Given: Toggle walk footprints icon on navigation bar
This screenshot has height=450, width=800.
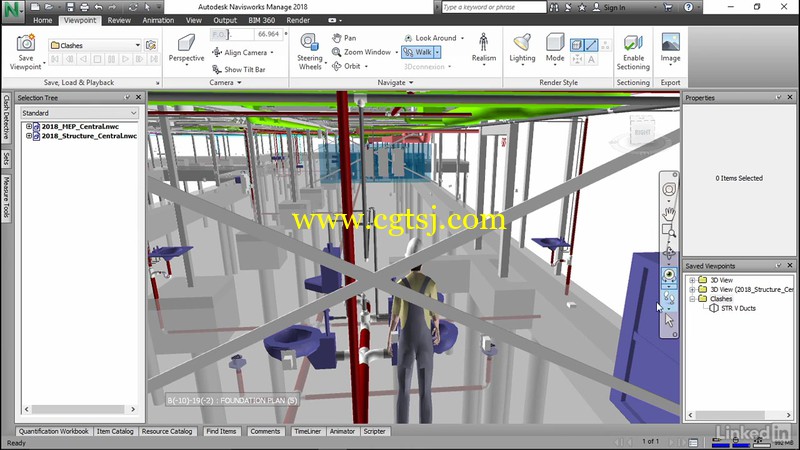Looking at the screenshot, I should pos(669,297).
